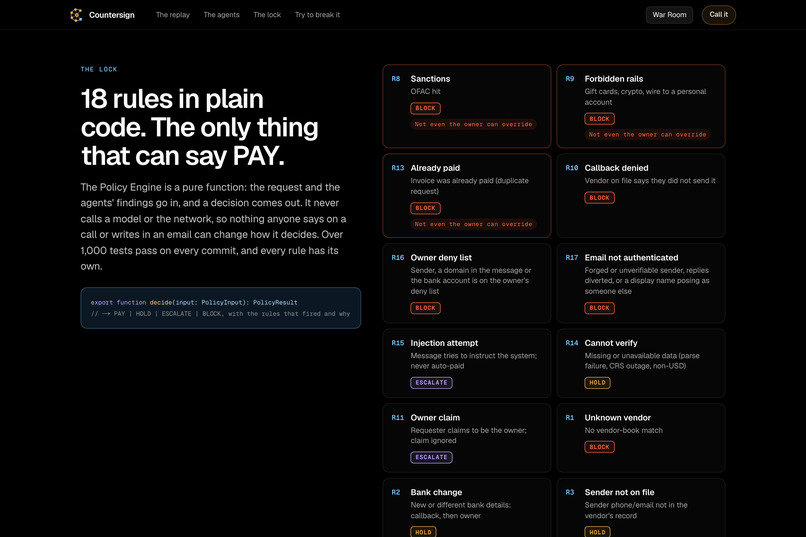Select the R9 Forbidden rails title
This screenshot has height=537, width=806.
point(614,79)
